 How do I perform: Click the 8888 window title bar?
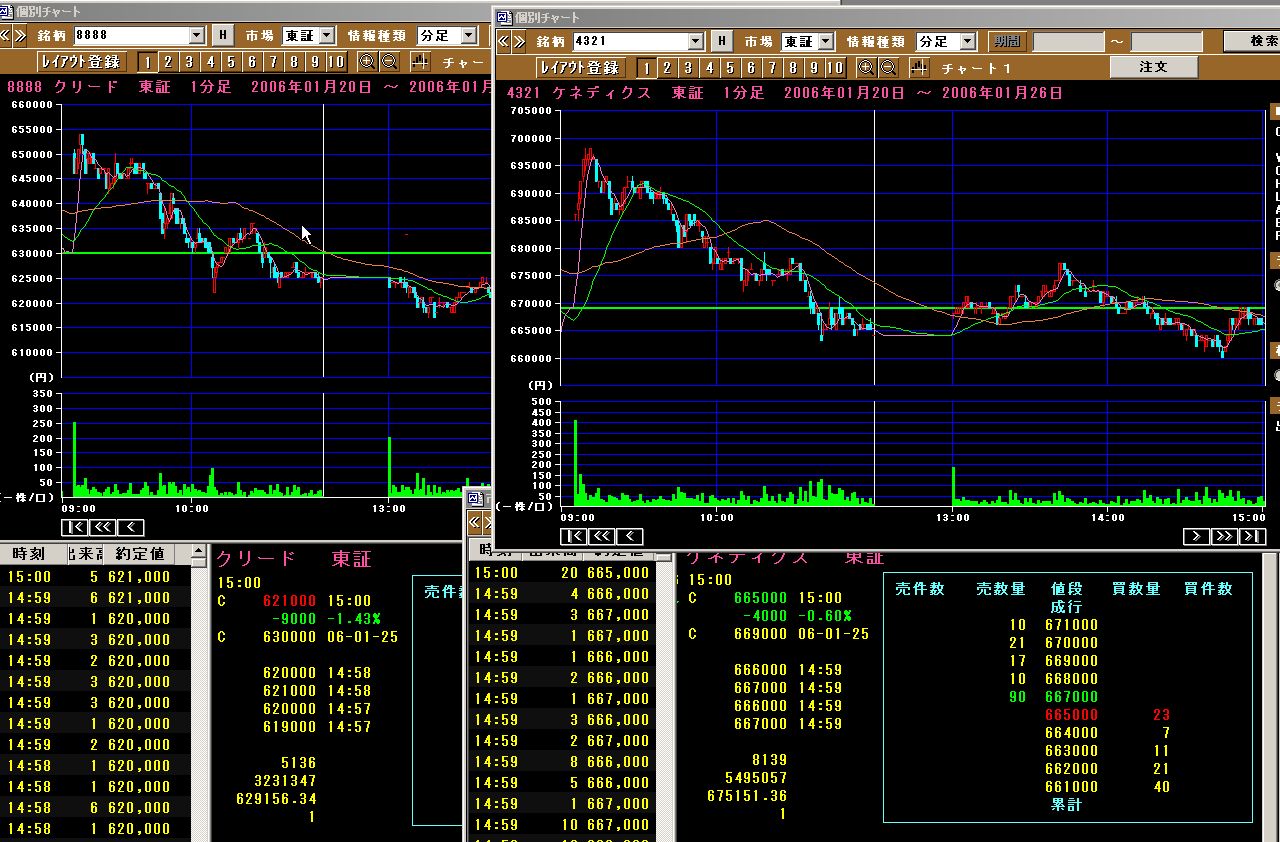pos(245,10)
